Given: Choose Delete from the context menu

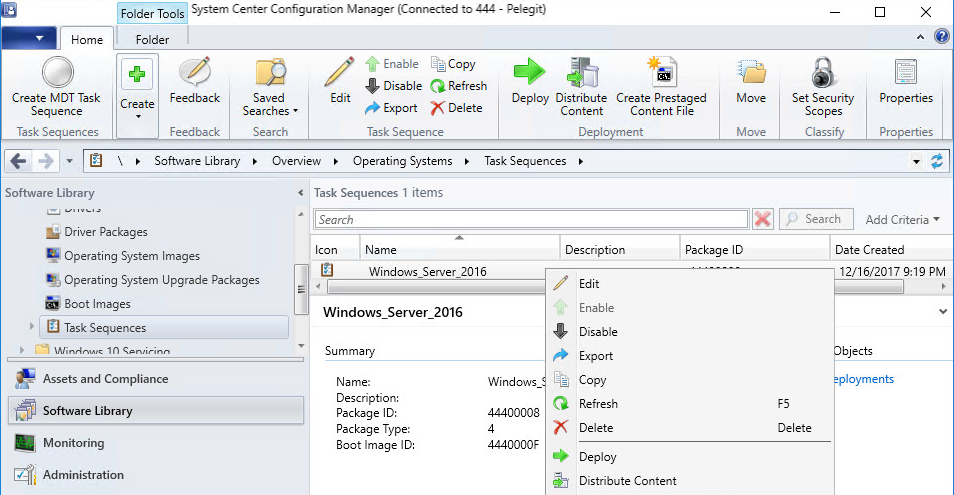Looking at the screenshot, I should pyautogui.click(x=689, y=428).
